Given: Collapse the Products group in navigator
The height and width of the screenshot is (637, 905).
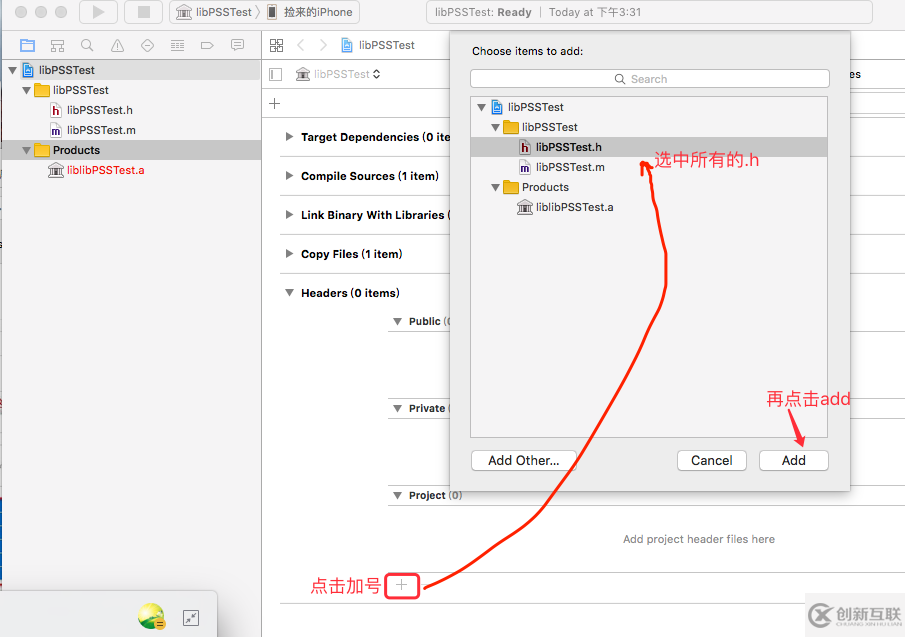Looking at the screenshot, I should pos(26,151).
